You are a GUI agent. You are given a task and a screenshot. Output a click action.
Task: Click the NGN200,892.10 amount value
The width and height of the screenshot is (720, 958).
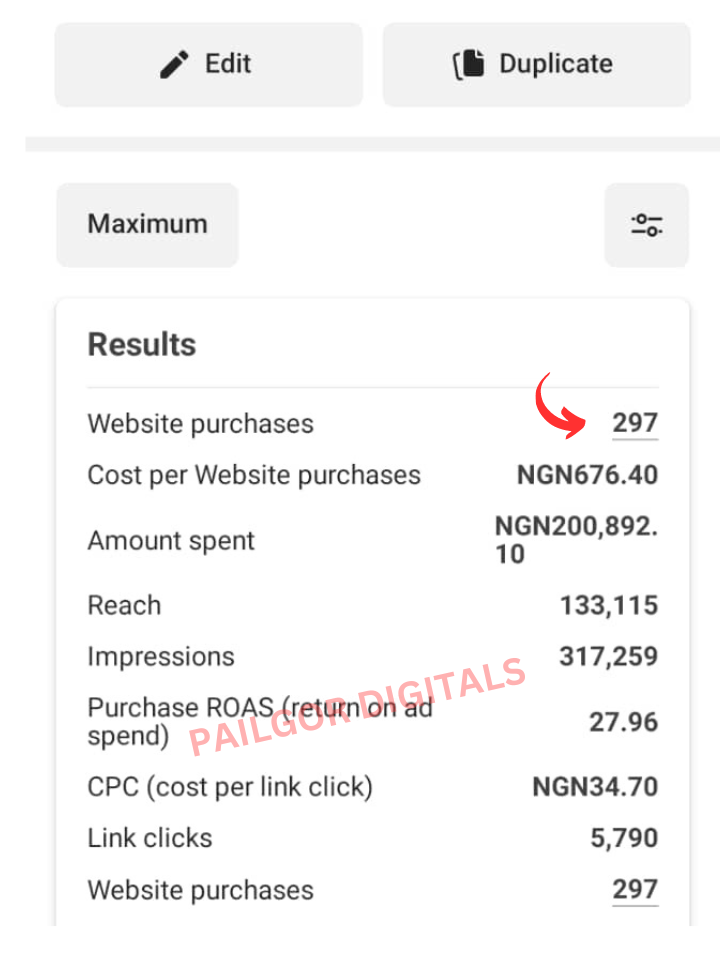click(576, 540)
